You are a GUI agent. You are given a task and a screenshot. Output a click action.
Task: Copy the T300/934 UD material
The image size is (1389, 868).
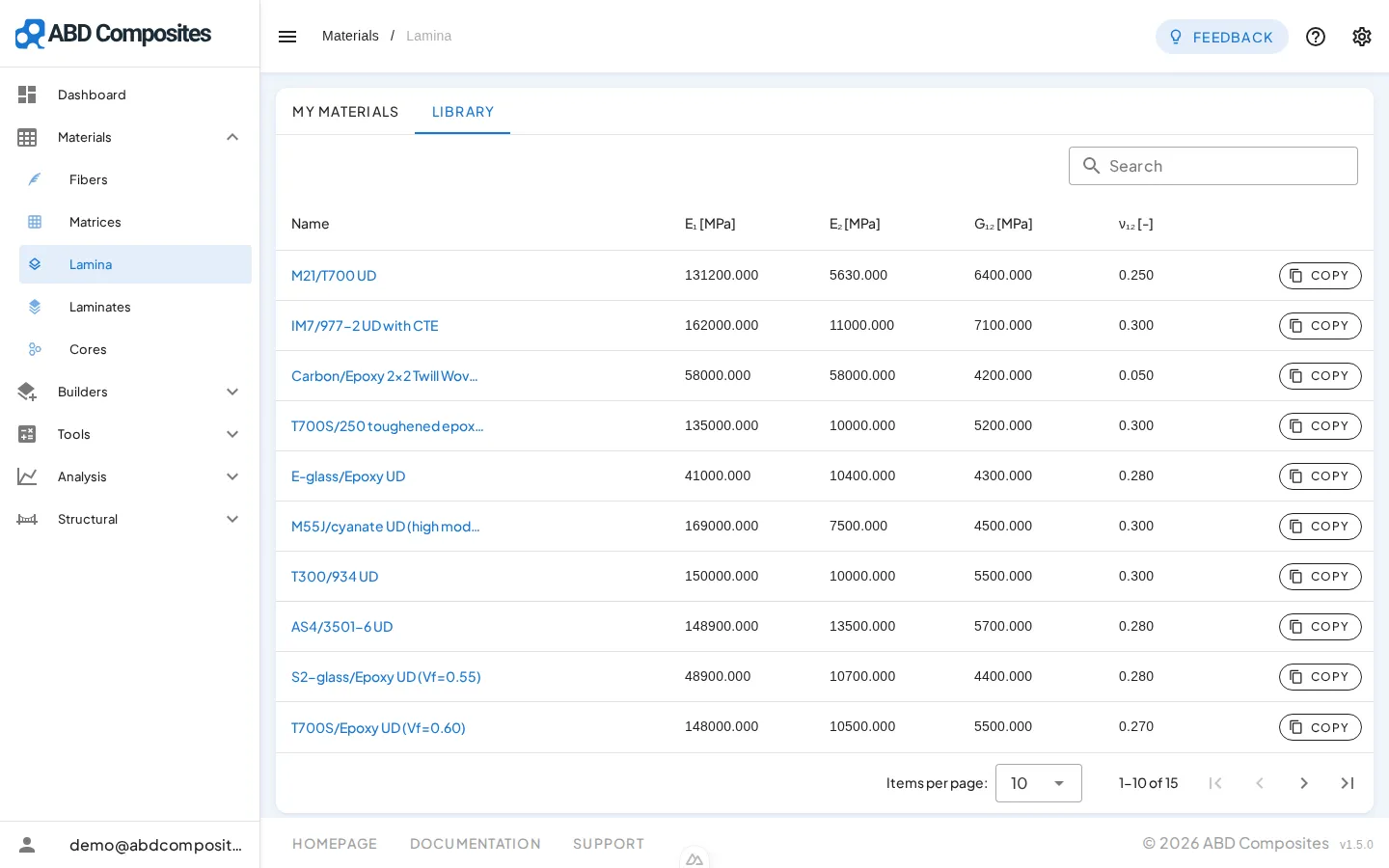click(x=1321, y=577)
